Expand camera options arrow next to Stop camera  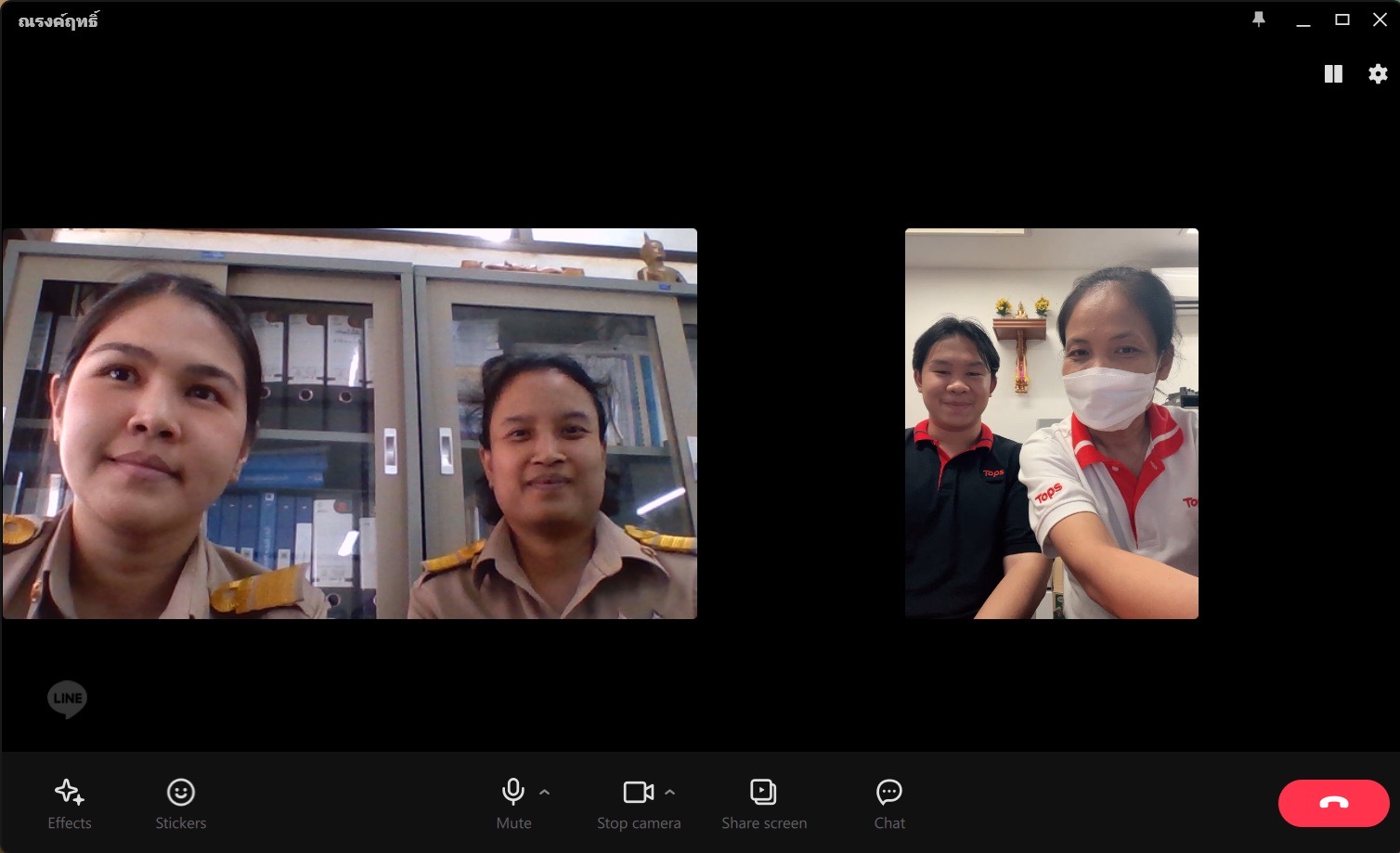[670, 793]
